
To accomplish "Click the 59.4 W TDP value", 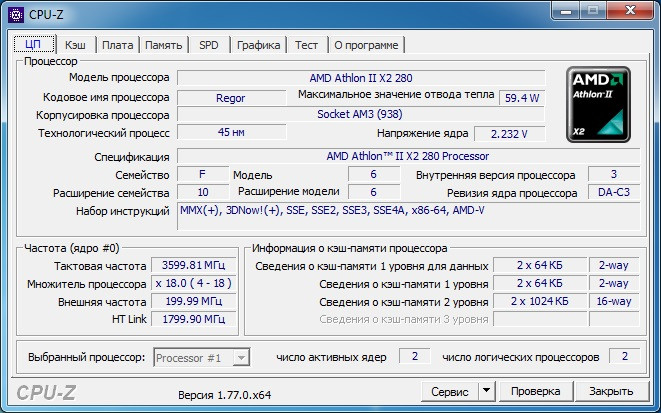I will pos(522,98).
